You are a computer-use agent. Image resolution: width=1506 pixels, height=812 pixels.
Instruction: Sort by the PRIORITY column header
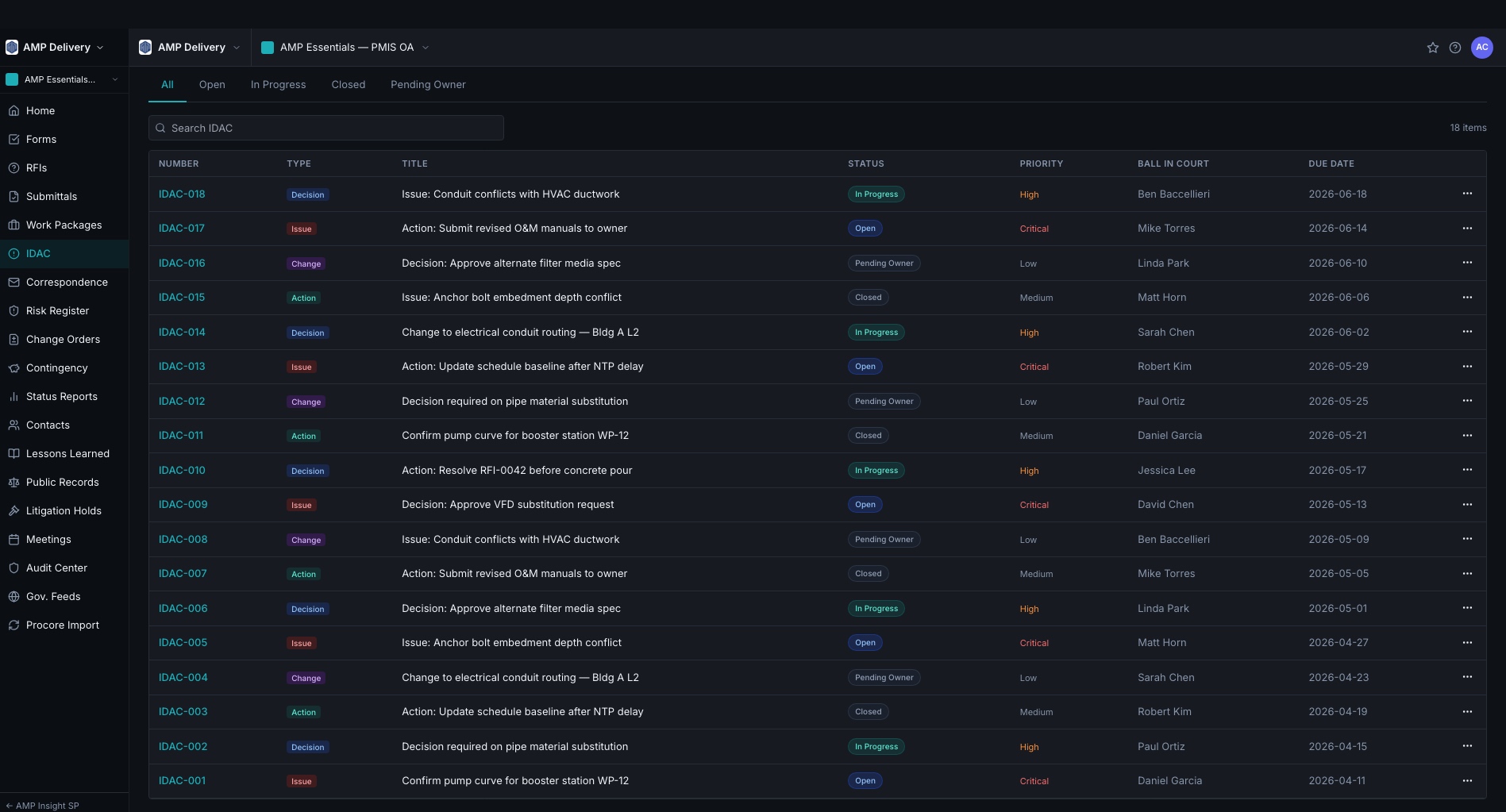click(1041, 164)
